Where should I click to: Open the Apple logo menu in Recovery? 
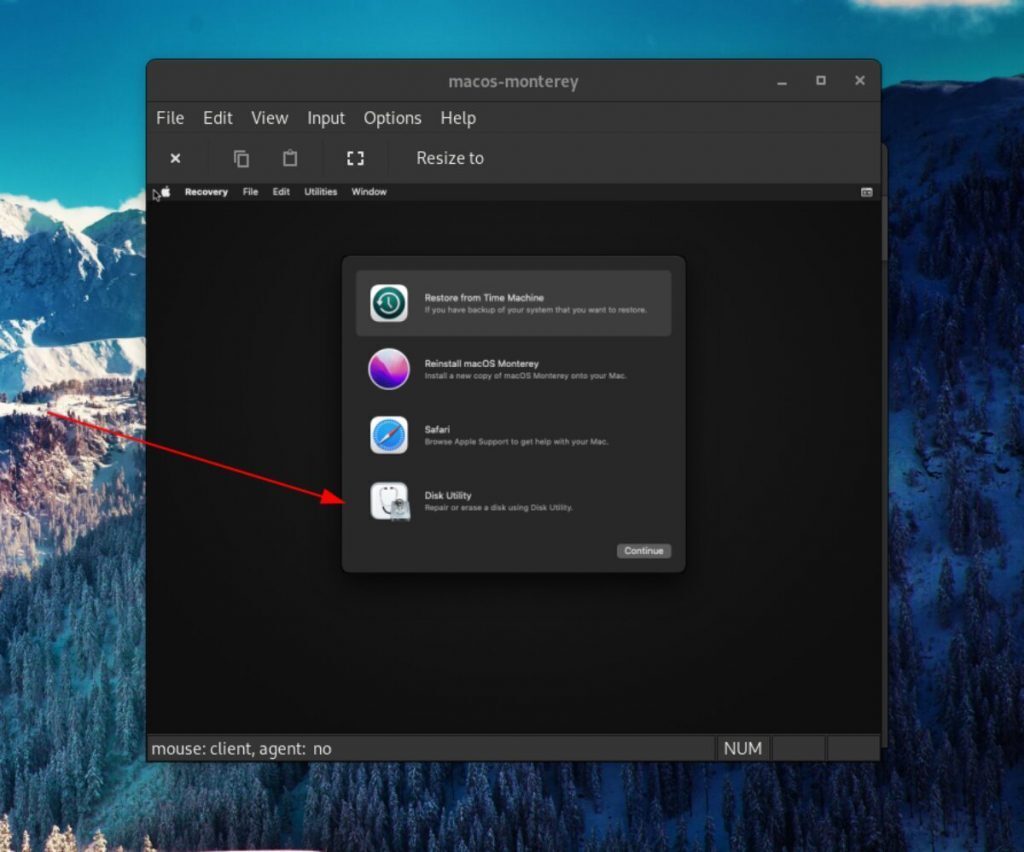point(166,191)
